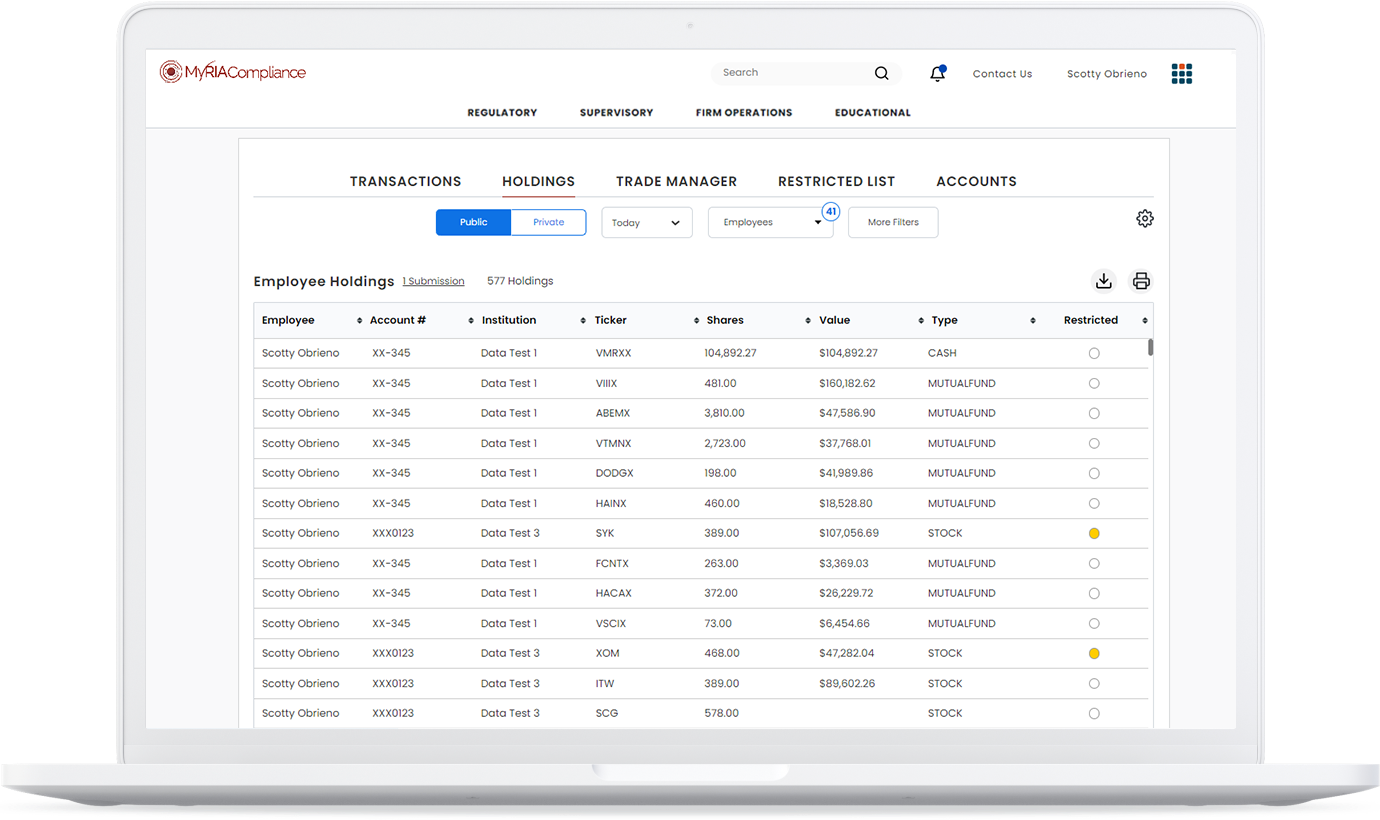1380x820 pixels.
Task: Download the Employee Holdings report
Action: [x=1103, y=281]
